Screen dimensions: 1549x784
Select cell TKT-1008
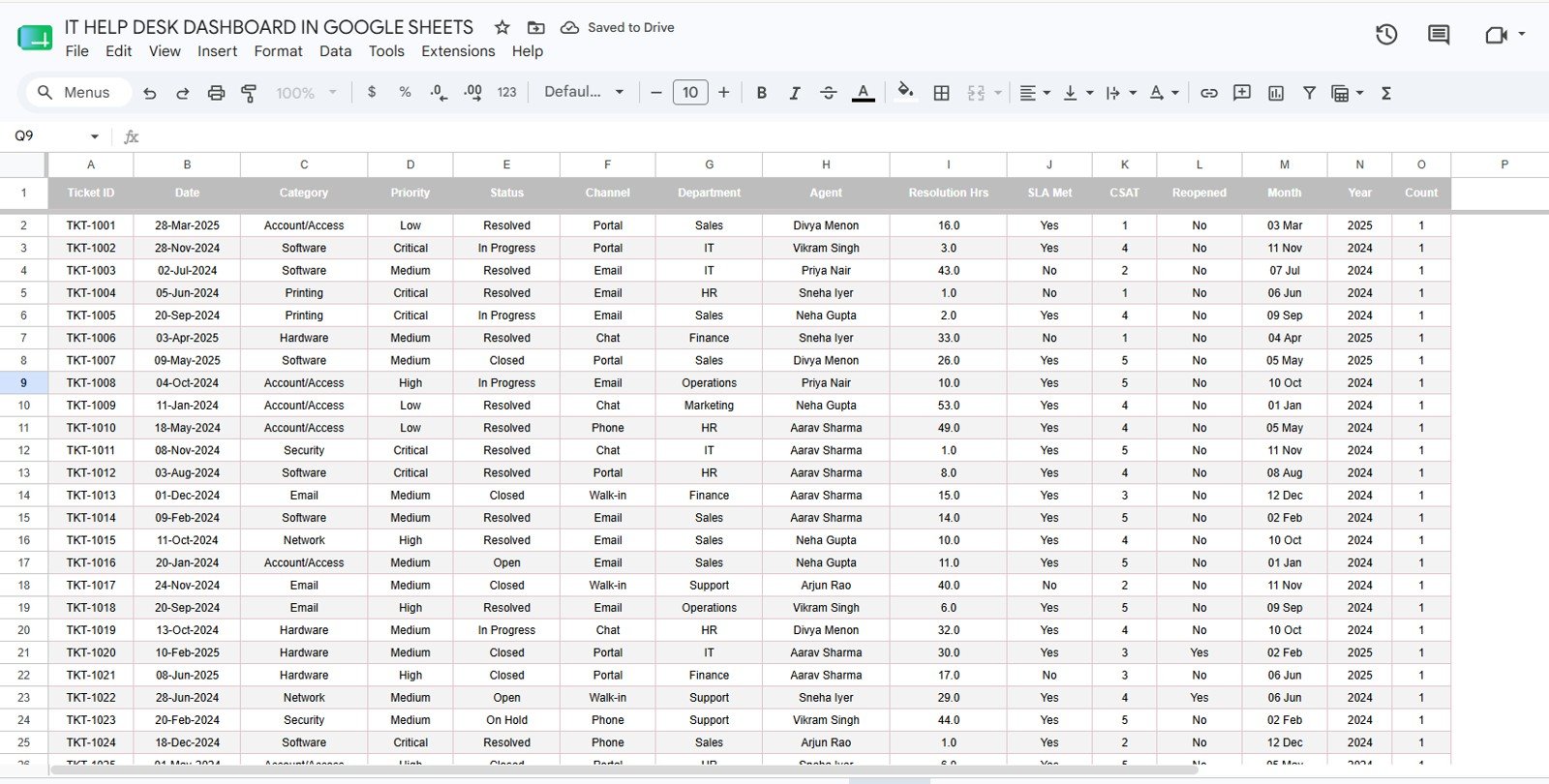(91, 383)
